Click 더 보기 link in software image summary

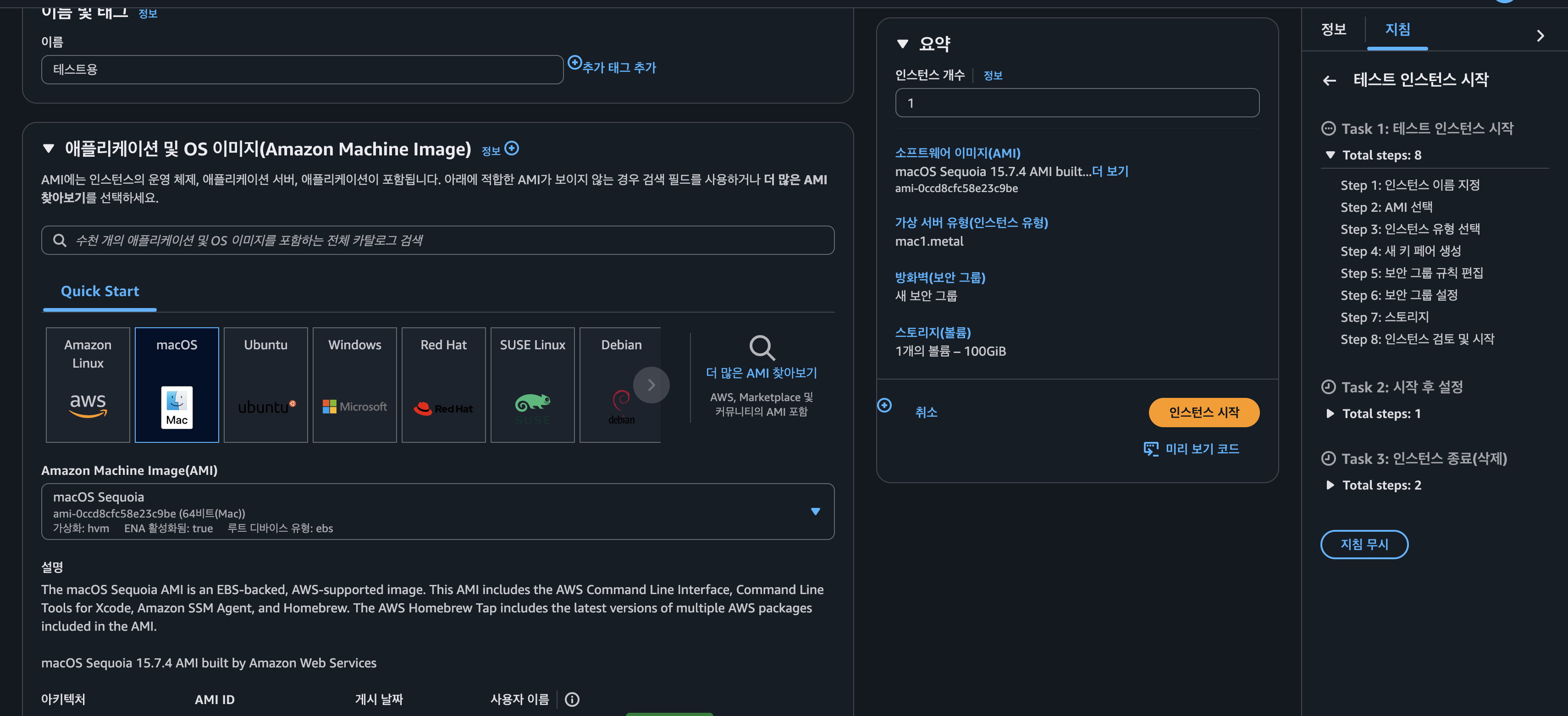[x=1110, y=171]
